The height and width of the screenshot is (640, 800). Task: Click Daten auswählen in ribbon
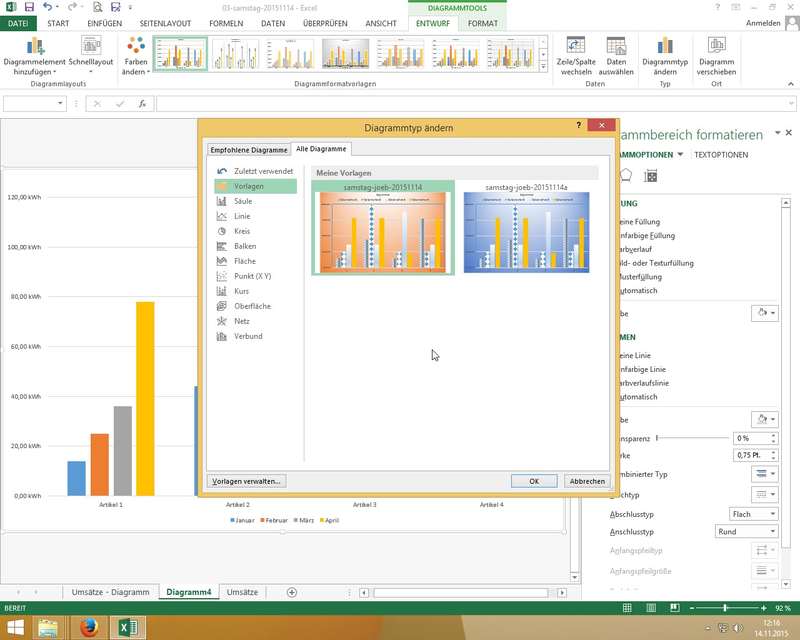pyautogui.click(x=616, y=55)
